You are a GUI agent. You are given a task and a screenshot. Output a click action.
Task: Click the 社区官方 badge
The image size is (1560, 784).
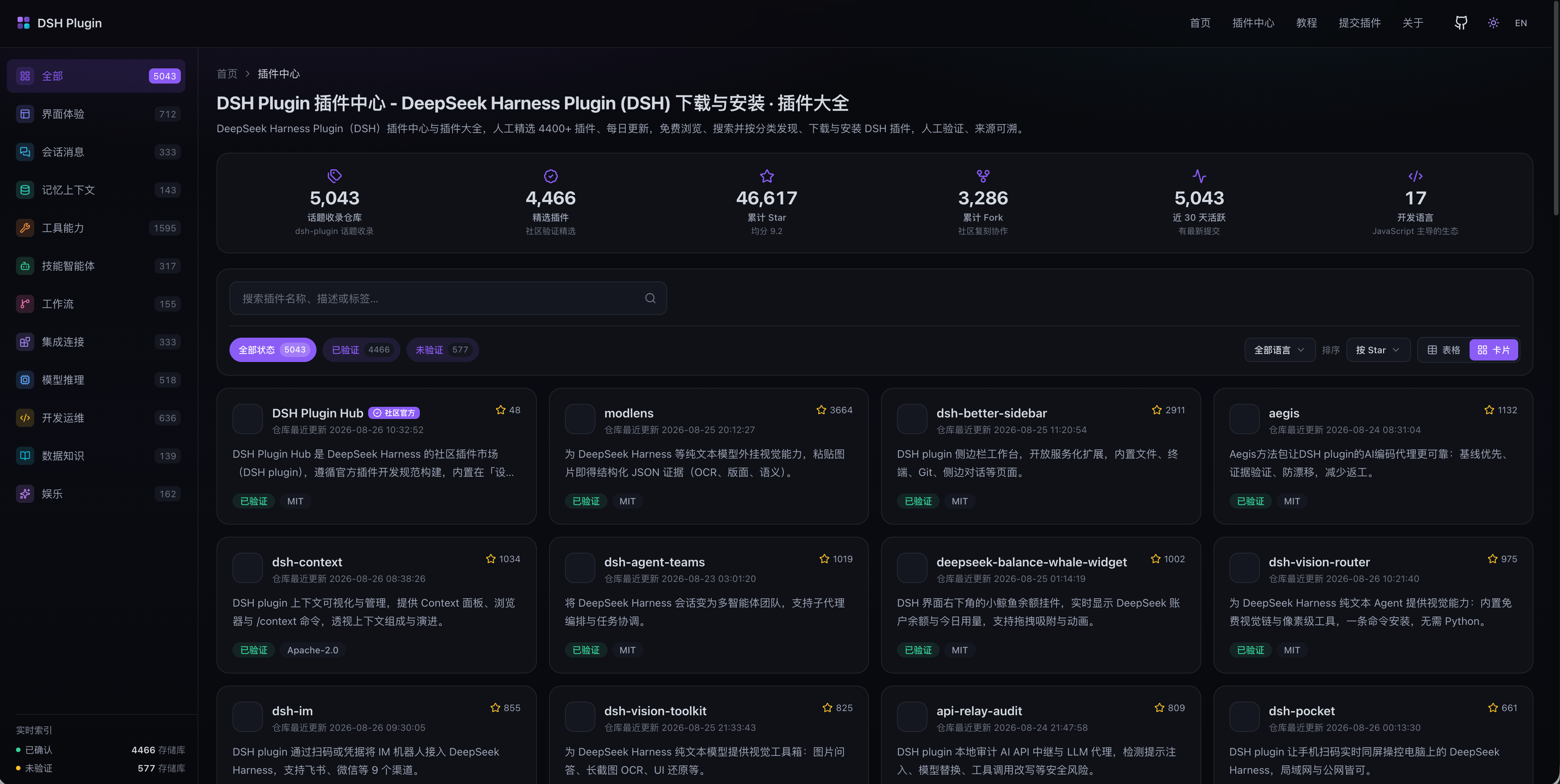394,413
